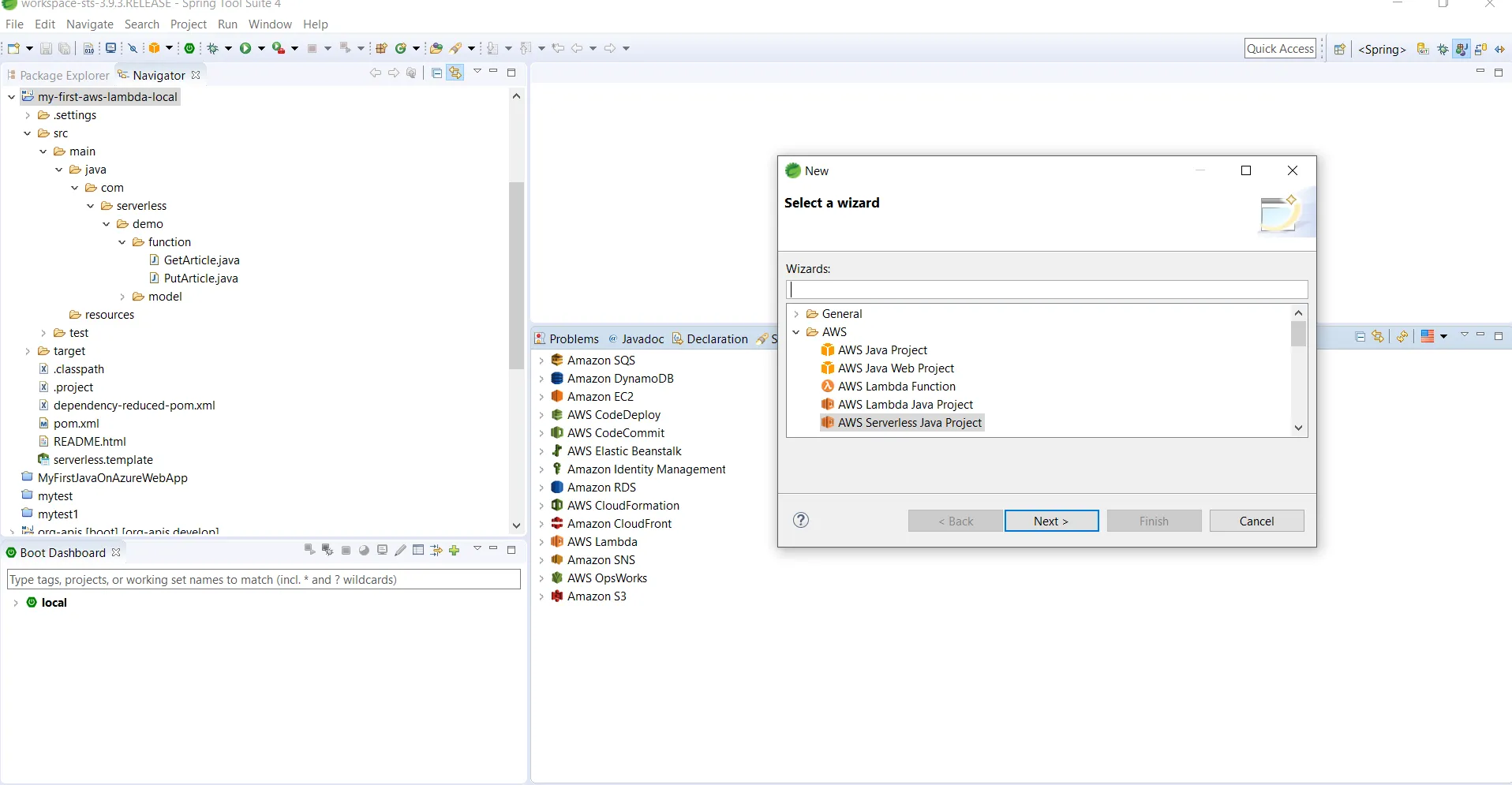This screenshot has height=785, width=1512.
Task: Select AWS Java Project wizard
Action: [x=882, y=350]
